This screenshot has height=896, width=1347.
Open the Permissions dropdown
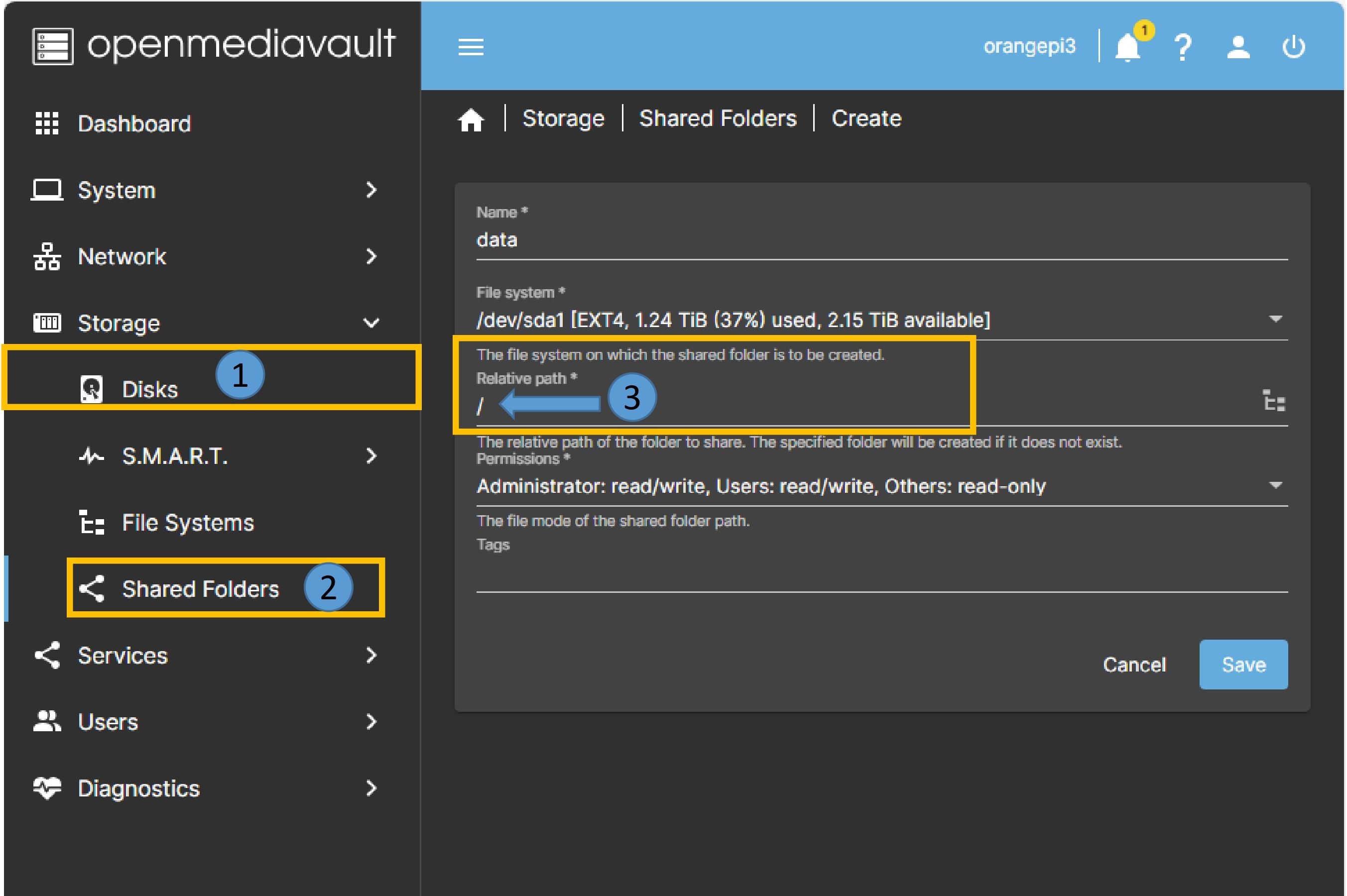[x=881, y=486]
